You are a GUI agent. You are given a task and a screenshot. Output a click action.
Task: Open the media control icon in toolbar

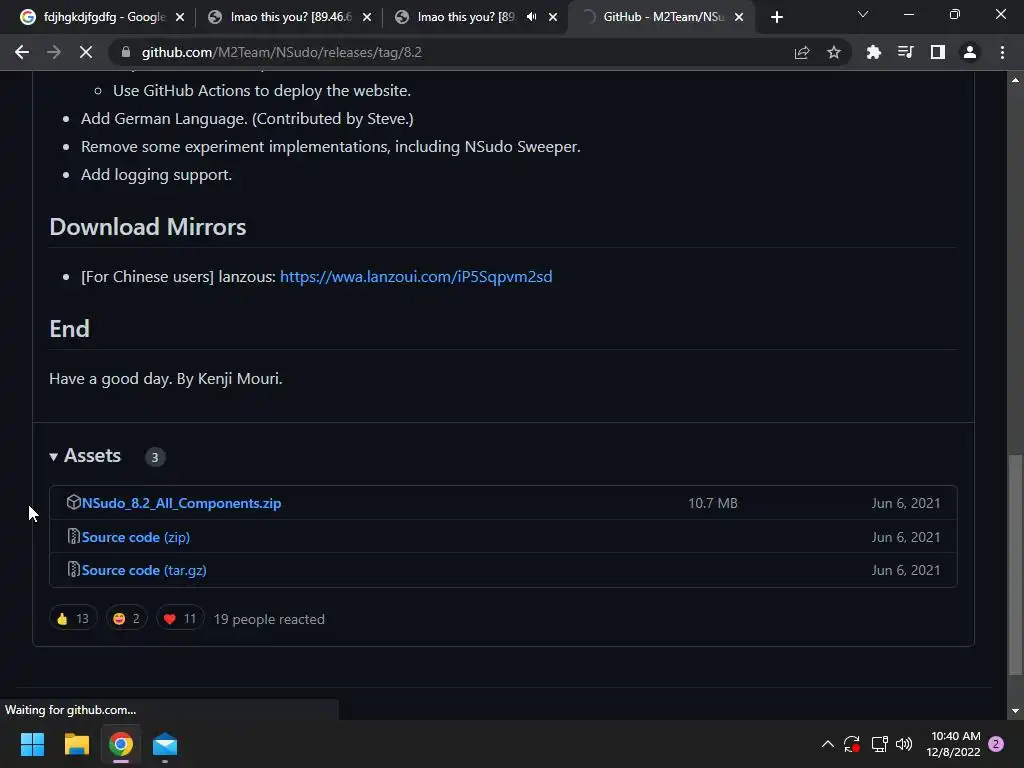pos(905,52)
